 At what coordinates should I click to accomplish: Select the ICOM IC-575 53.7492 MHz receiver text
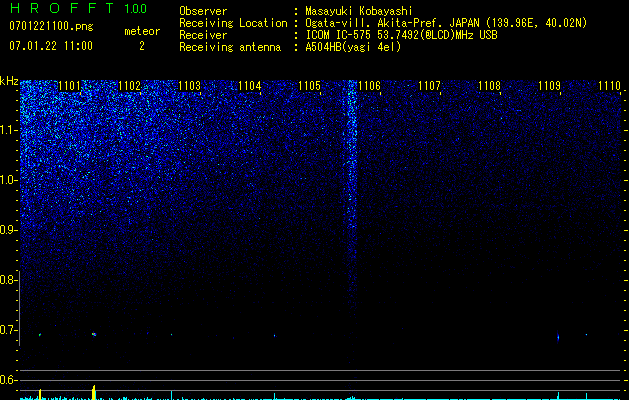click(401, 35)
